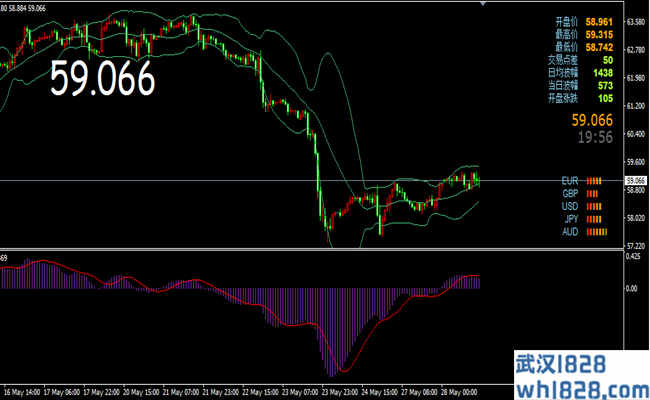Click the USD strength bar indicator

pos(592,206)
